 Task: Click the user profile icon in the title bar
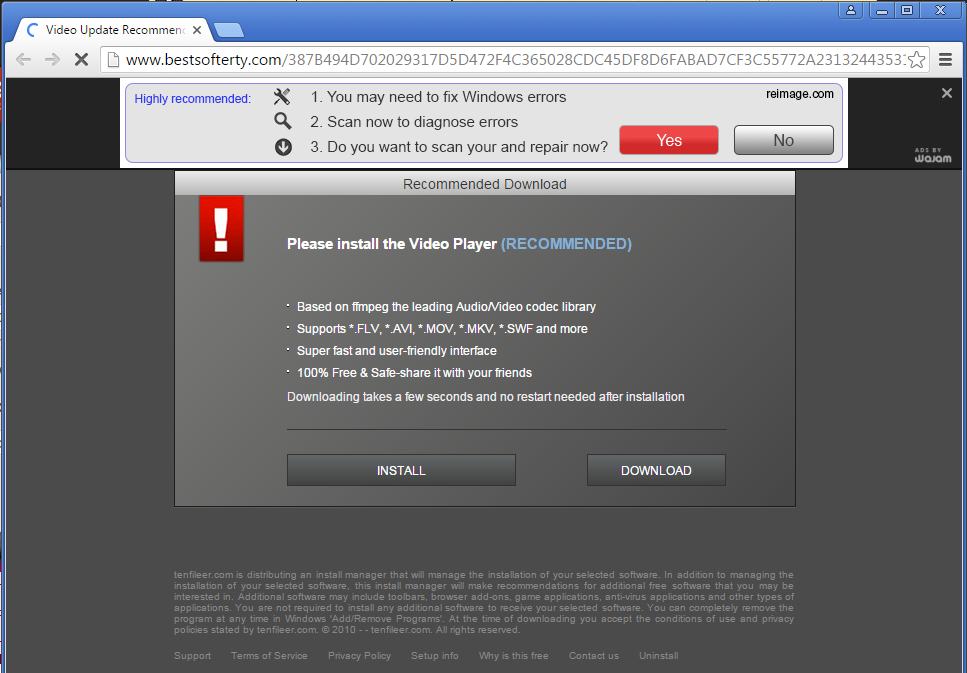point(849,9)
